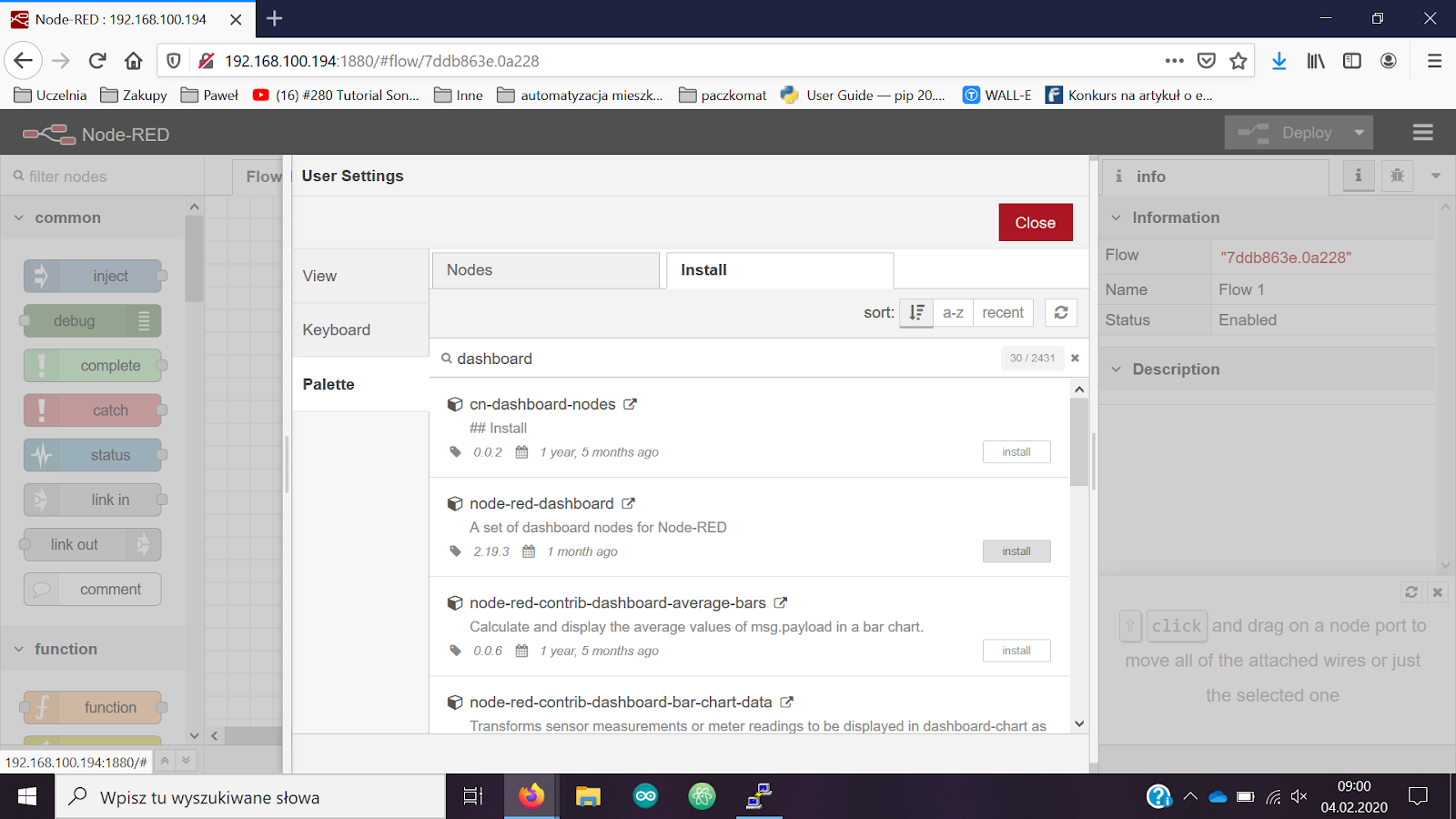Focus the module search field containing dashboard

719,359
